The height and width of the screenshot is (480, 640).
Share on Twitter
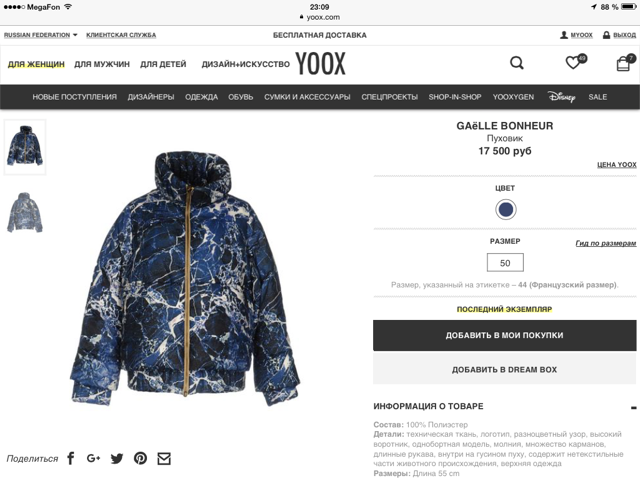pos(117,459)
